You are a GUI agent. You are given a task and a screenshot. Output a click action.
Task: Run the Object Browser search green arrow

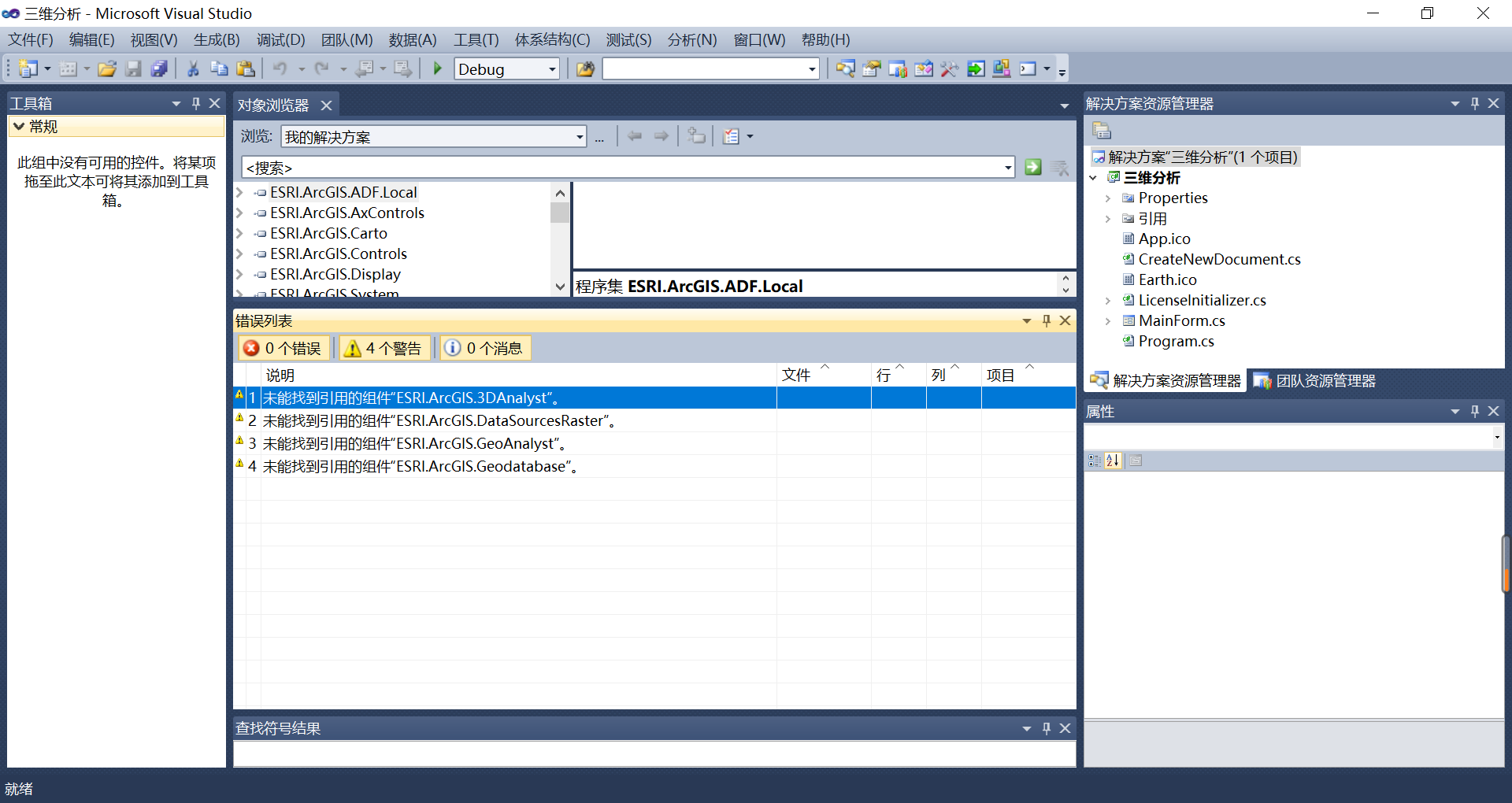point(1033,167)
